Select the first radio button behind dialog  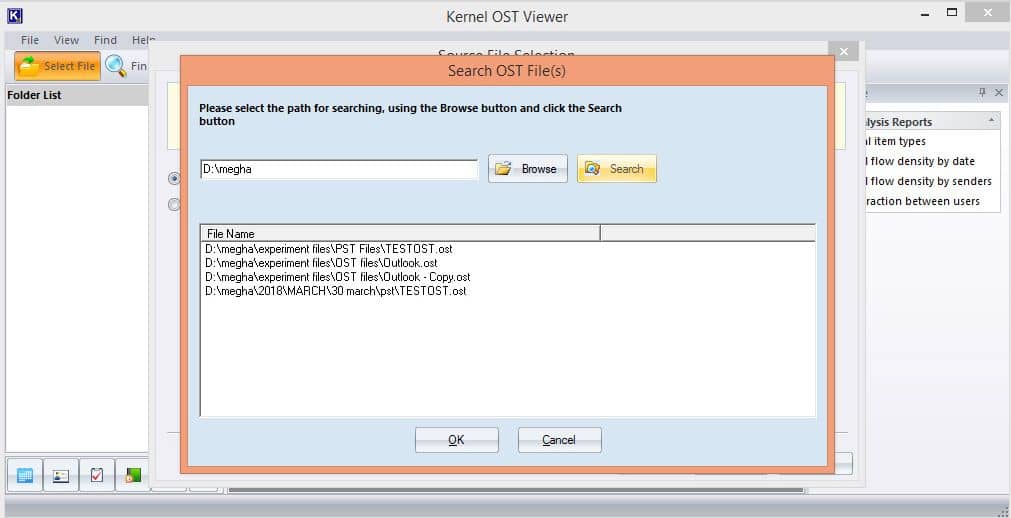(174, 179)
